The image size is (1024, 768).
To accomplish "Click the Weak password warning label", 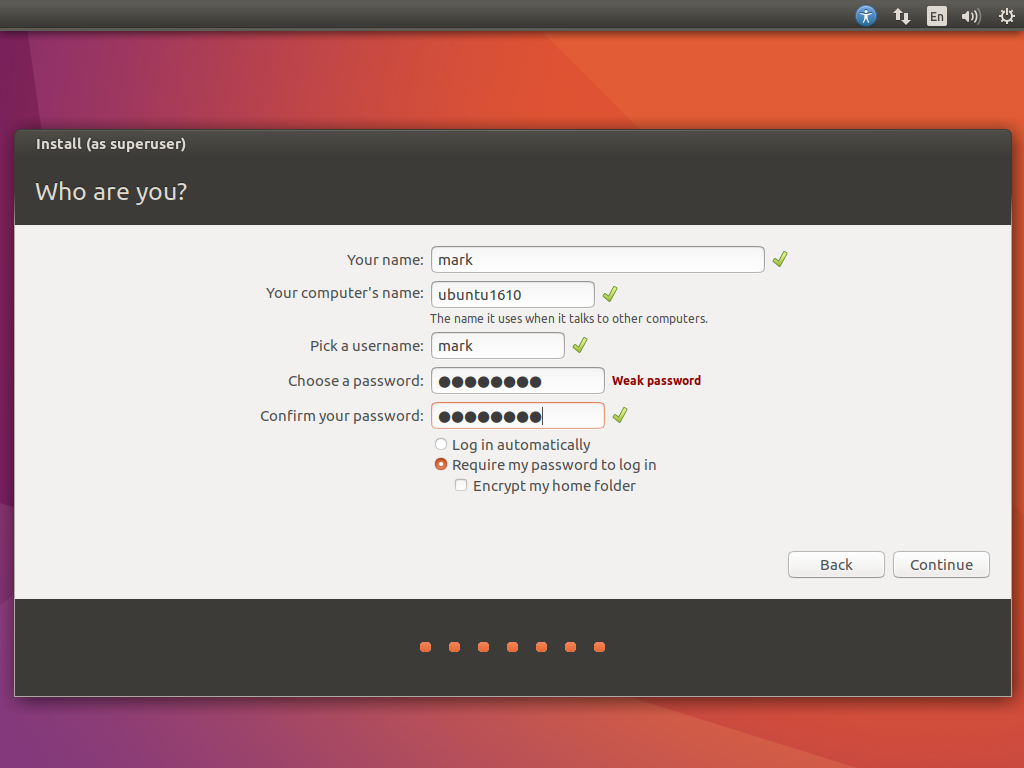I will tap(656, 381).
